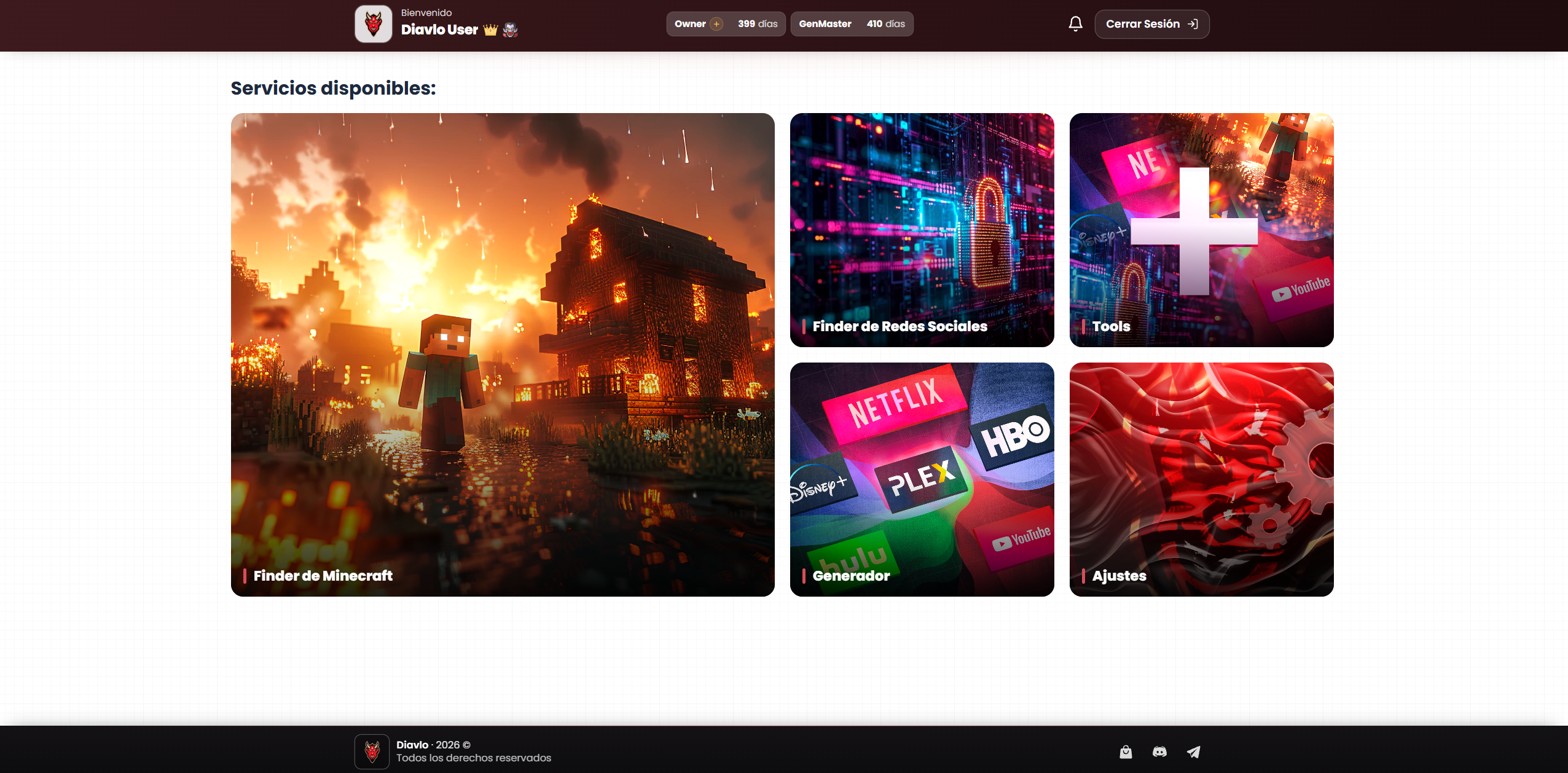
Task: Click the clown badge icon beside username
Action: pyautogui.click(x=510, y=29)
